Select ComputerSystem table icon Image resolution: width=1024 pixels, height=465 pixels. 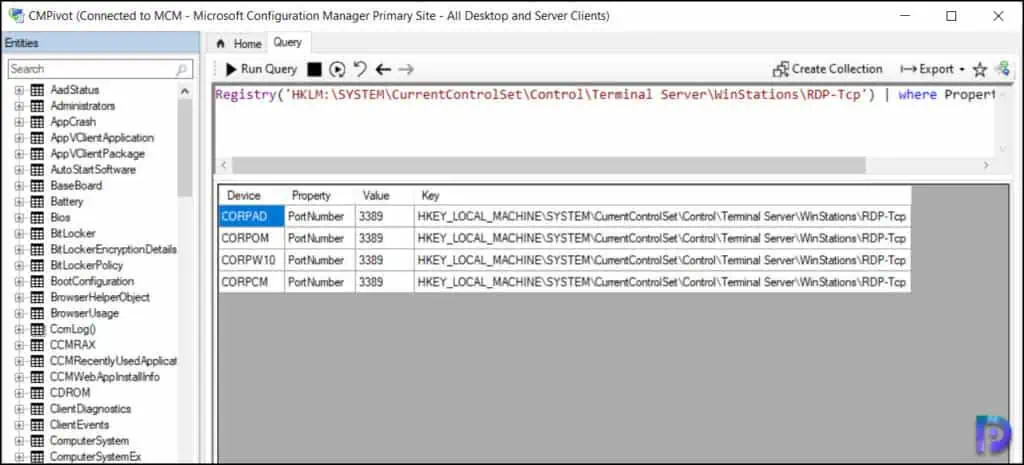(37, 441)
